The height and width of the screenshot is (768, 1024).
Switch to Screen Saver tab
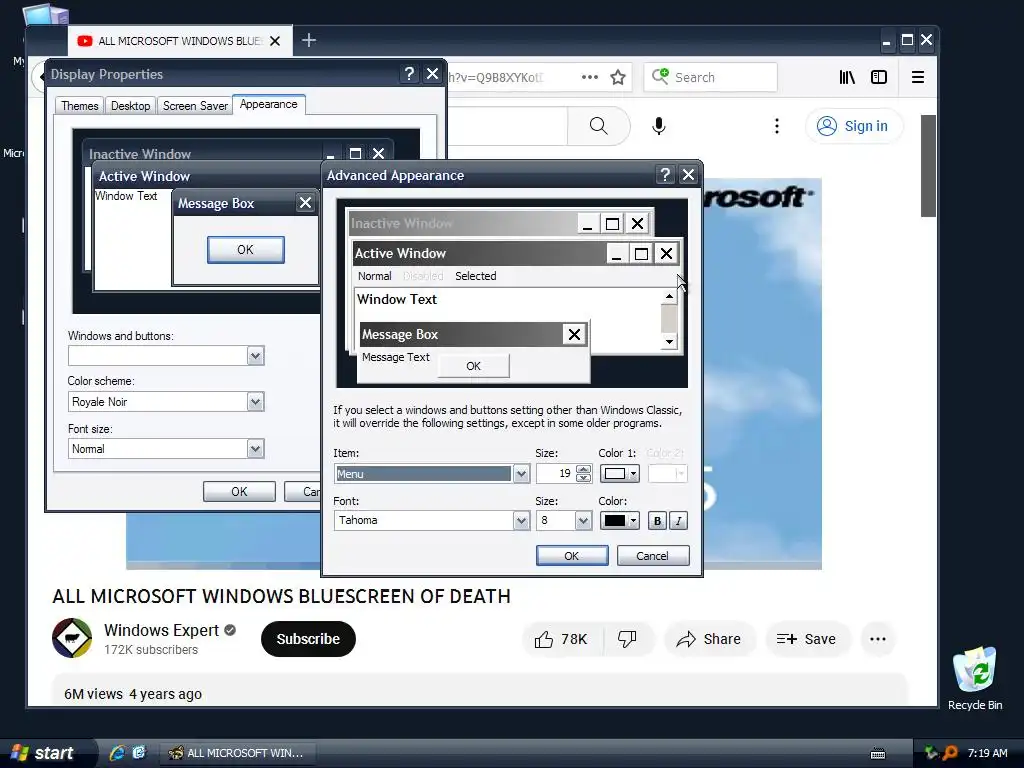[x=195, y=106]
